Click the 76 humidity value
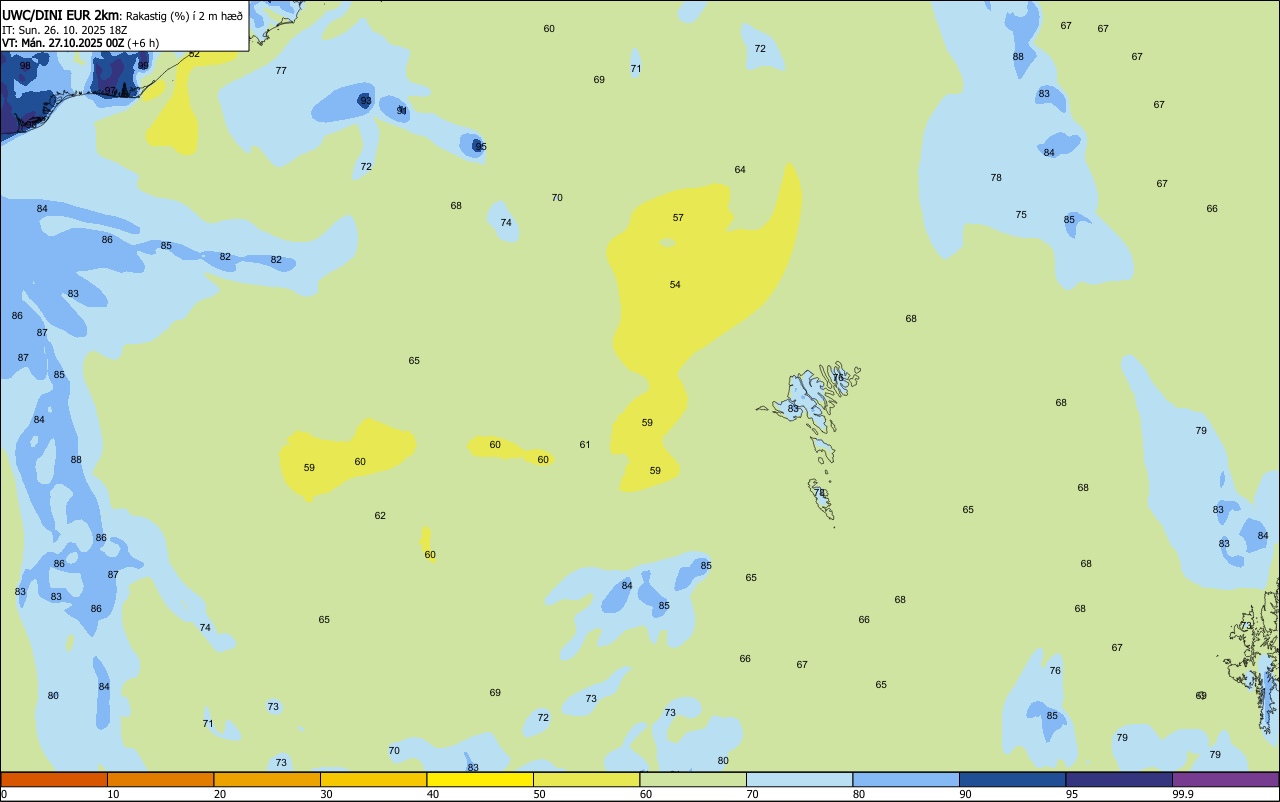The width and height of the screenshot is (1280, 802). click(x=1055, y=670)
